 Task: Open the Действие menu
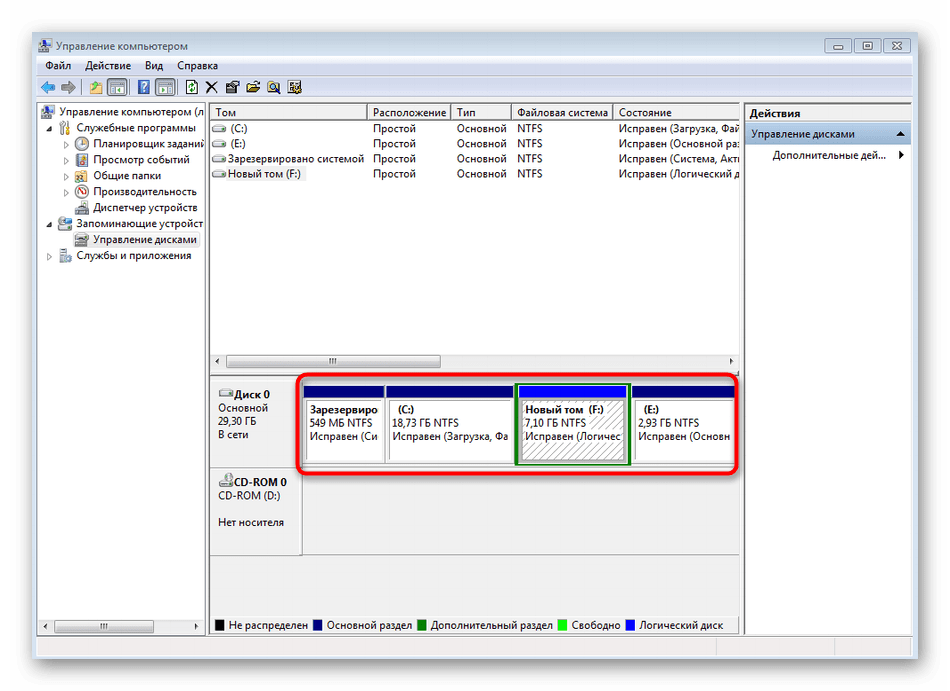click(108, 66)
